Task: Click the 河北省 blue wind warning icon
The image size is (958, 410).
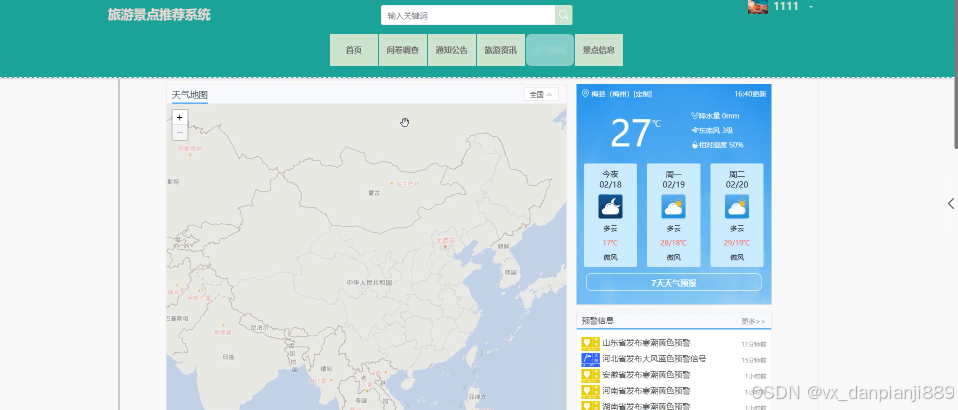Action: pyautogui.click(x=590, y=359)
